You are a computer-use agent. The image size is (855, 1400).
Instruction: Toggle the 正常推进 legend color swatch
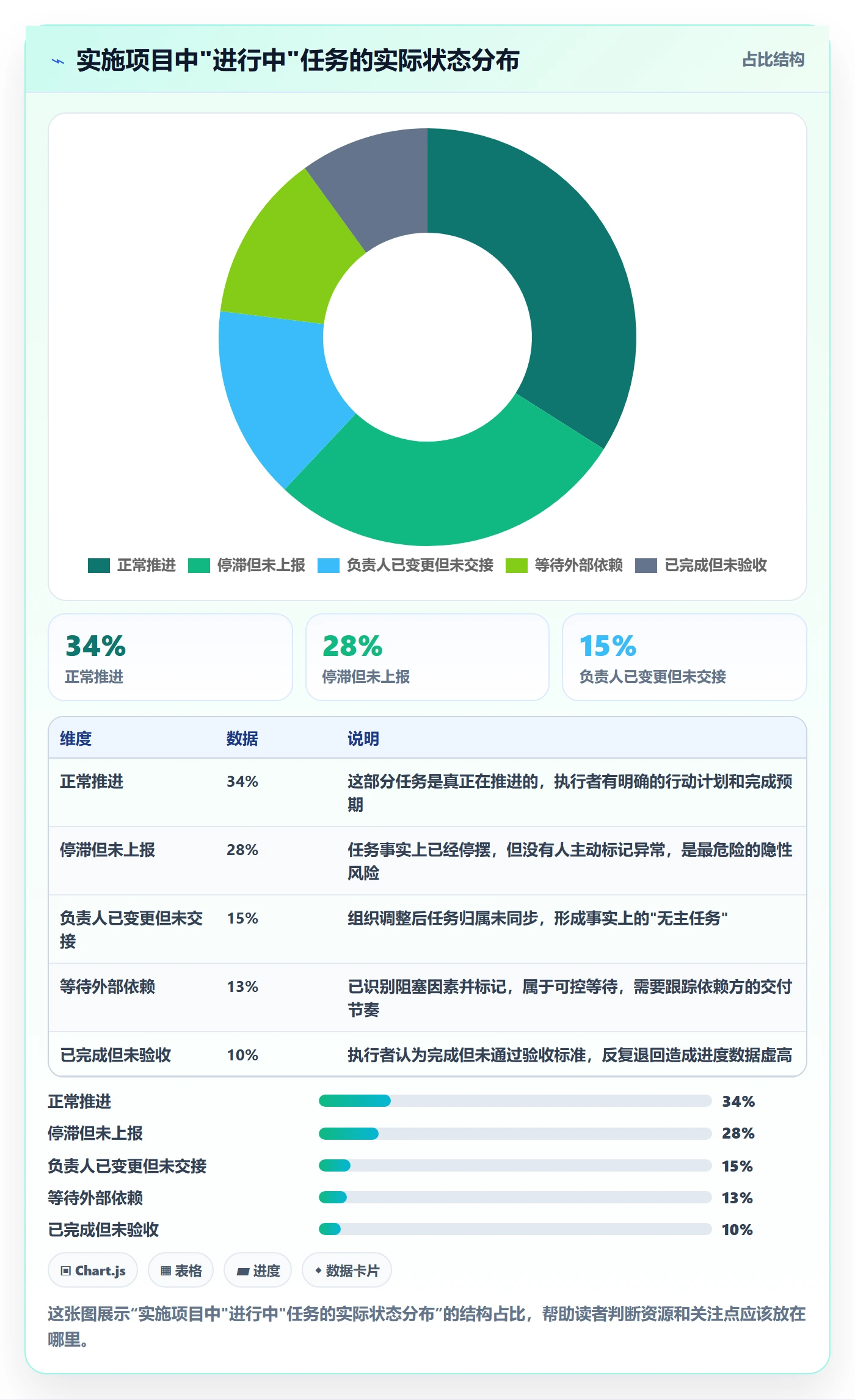click(x=99, y=566)
